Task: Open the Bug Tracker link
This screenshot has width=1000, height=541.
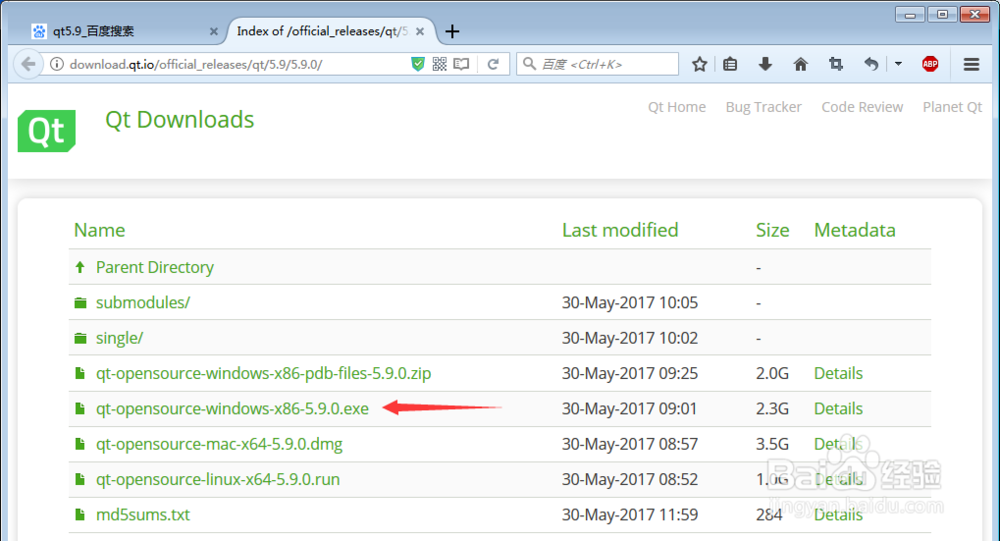Action: [x=763, y=107]
